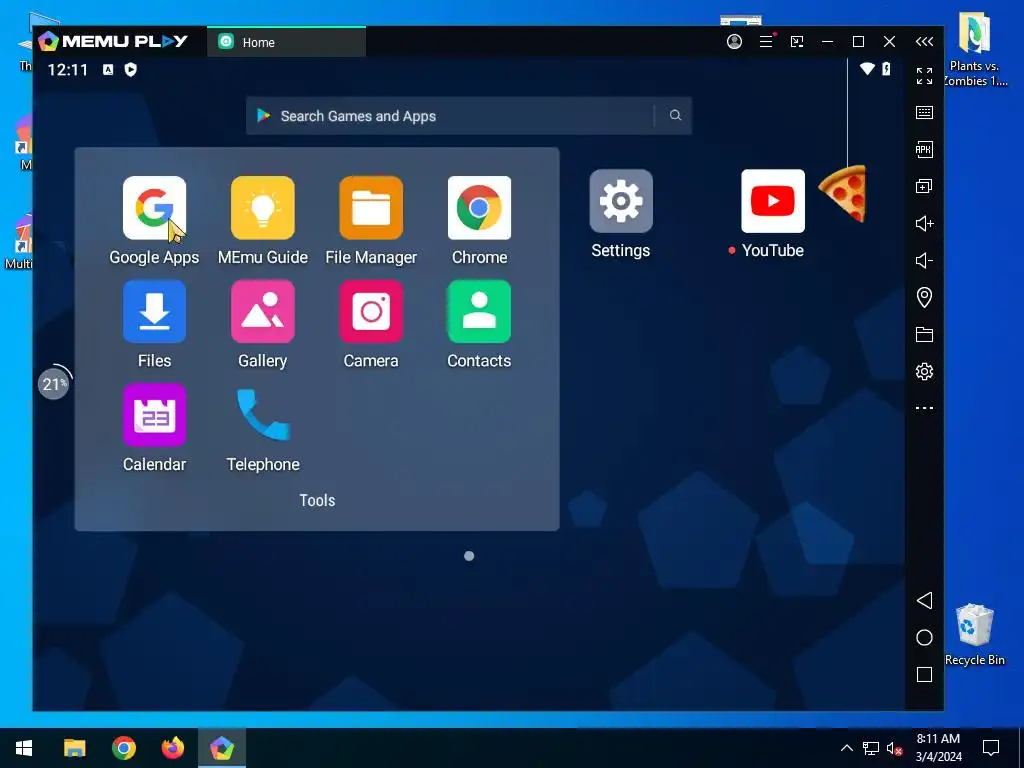Click the compact window mode icon

click(797, 42)
